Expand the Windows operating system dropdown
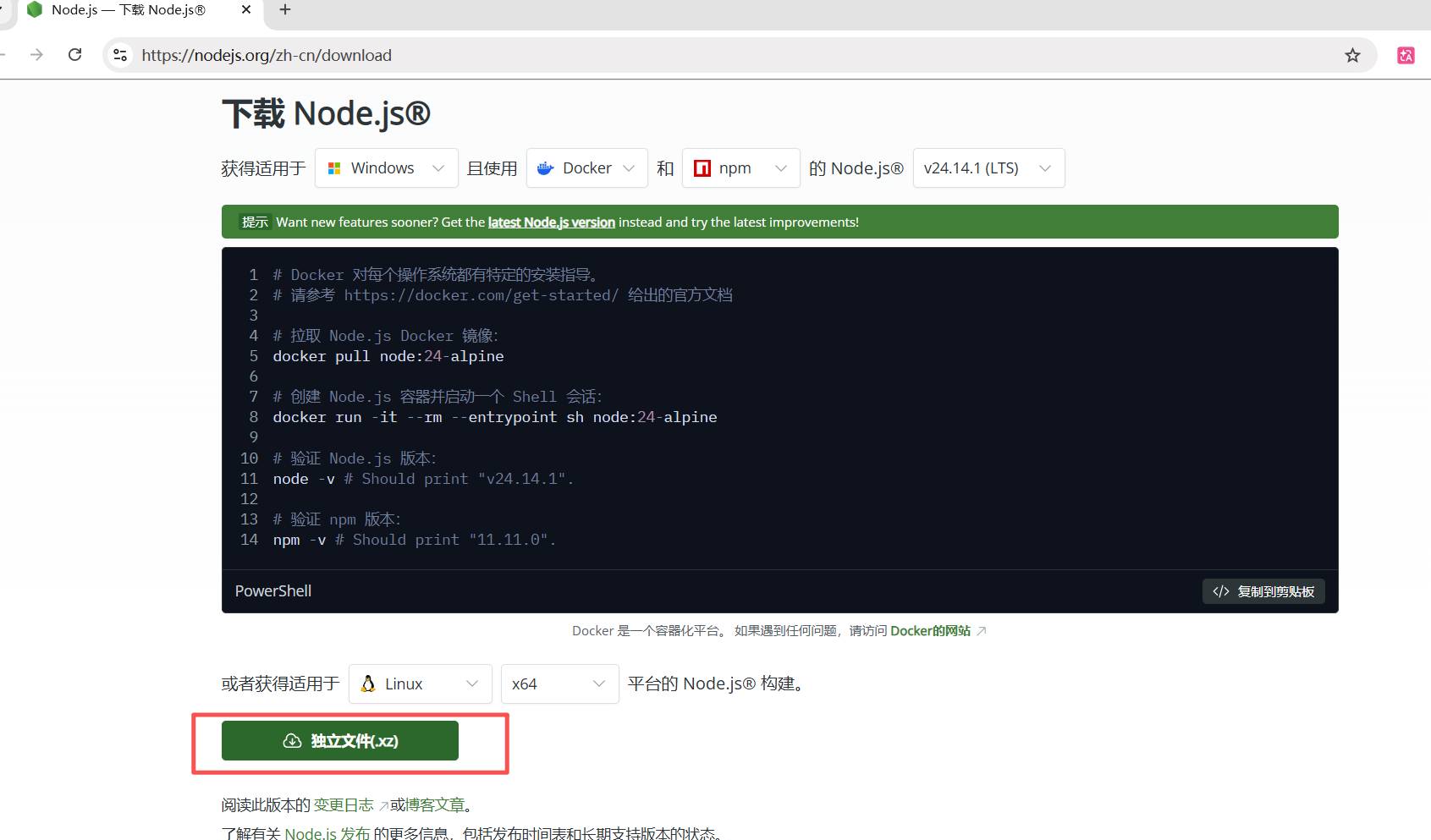The width and height of the screenshot is (1431, 840). [x=386, y=168]
